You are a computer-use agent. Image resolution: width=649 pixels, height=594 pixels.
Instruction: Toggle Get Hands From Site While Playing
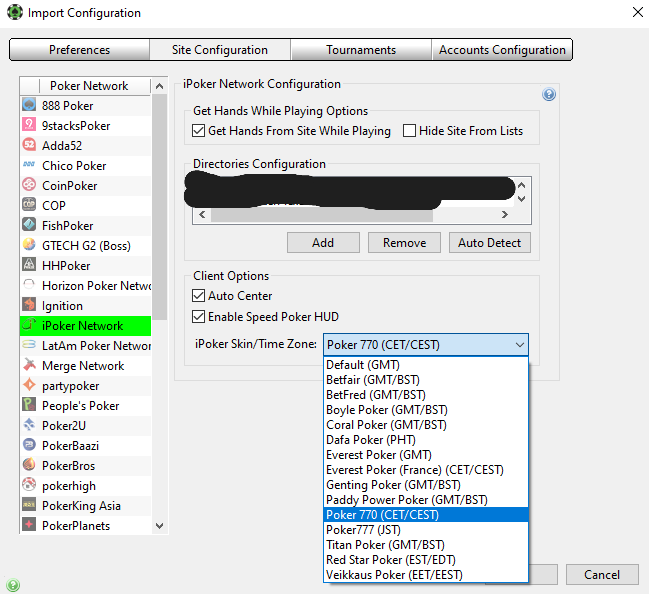pos(198,131)
